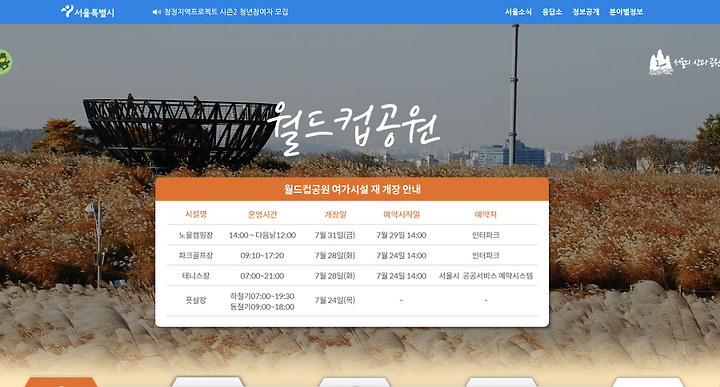Viewport: 720px width, 387px height.
Task: Open the 분야별정보 menu
Action: pyautogui.click(x=626, y=12)
